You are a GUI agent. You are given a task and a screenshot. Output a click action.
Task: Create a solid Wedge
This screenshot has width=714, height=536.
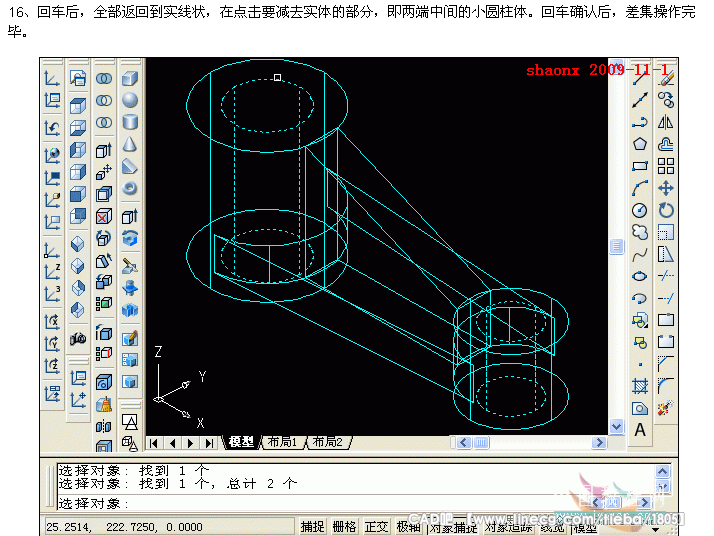tap(130, 166)
